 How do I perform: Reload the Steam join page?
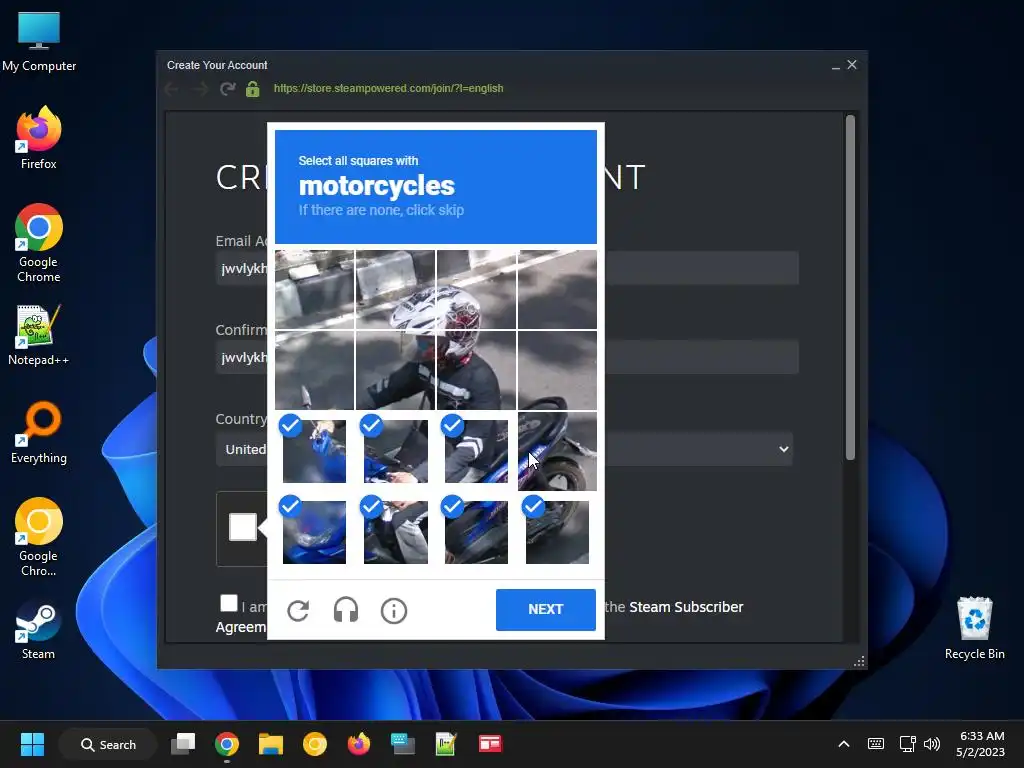(x=227, y=89)
